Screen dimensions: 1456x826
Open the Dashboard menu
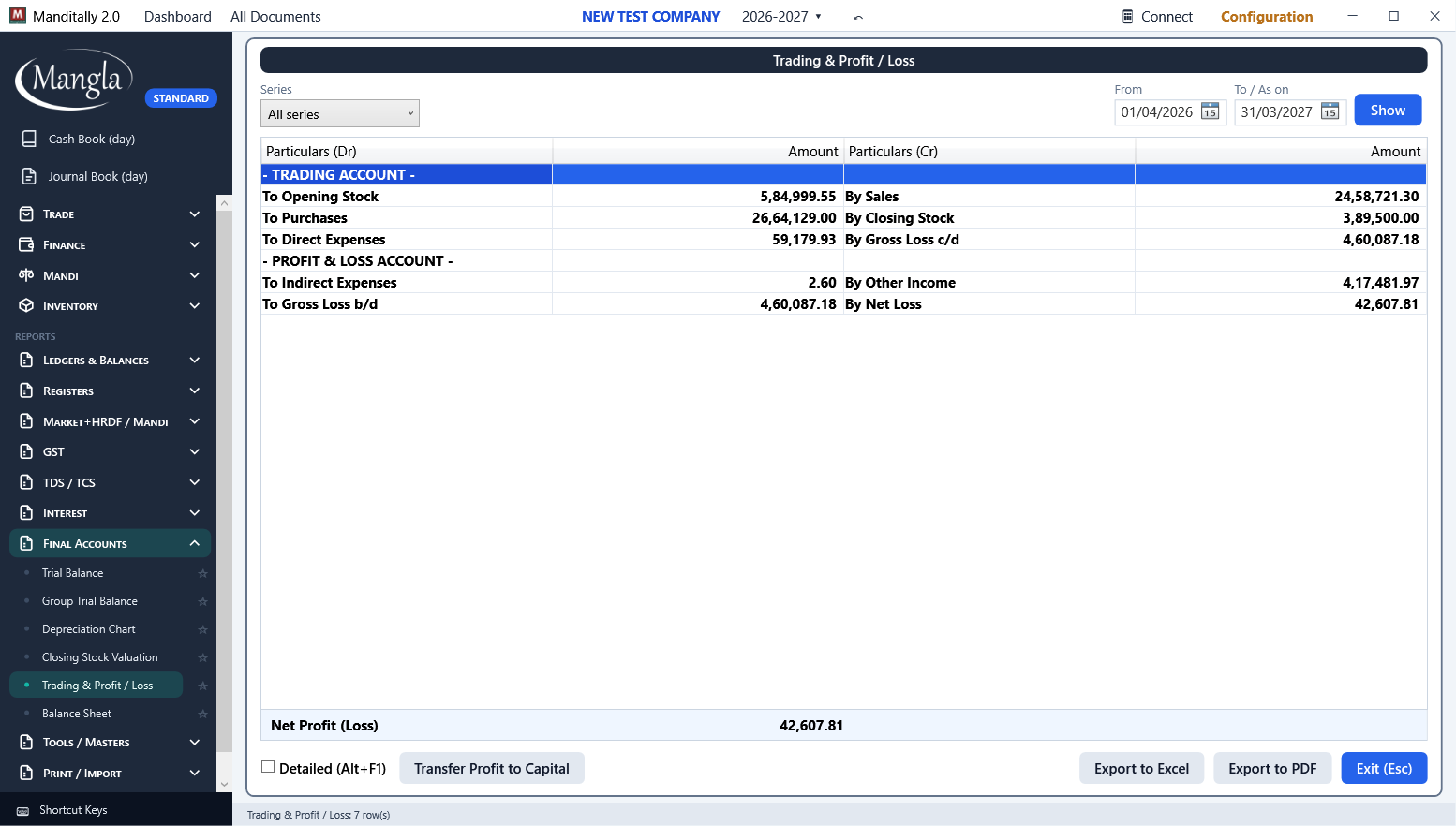pos(178,17)
